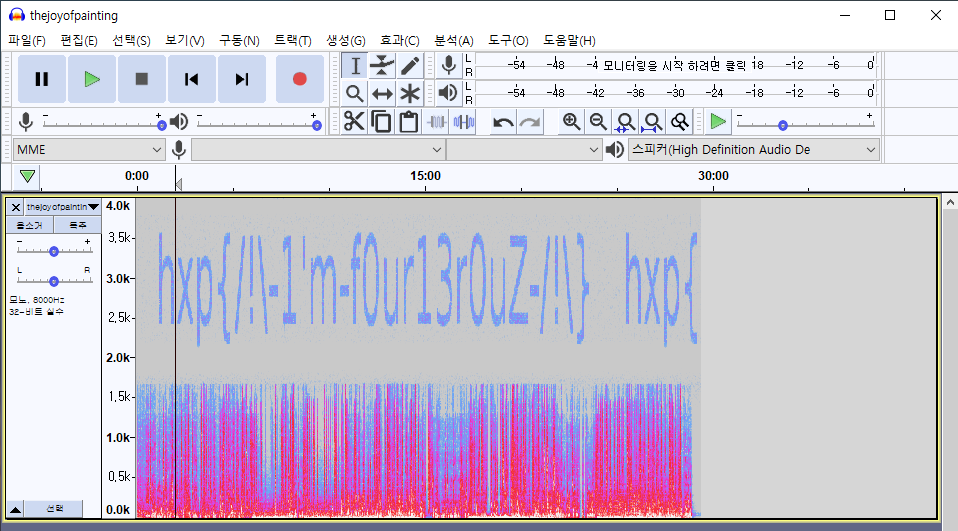Click Fit Selection to Width icon
Screen dimensions: 958x531
[625, 122]
